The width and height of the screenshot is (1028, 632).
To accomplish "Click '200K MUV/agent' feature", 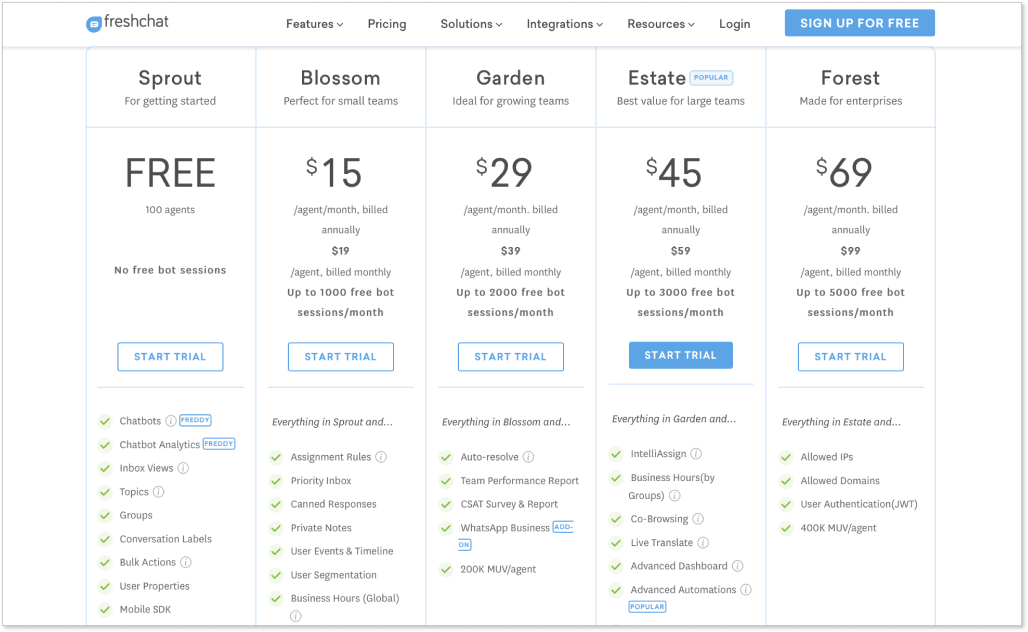I will pyautogui.click(x=498, y=569).
